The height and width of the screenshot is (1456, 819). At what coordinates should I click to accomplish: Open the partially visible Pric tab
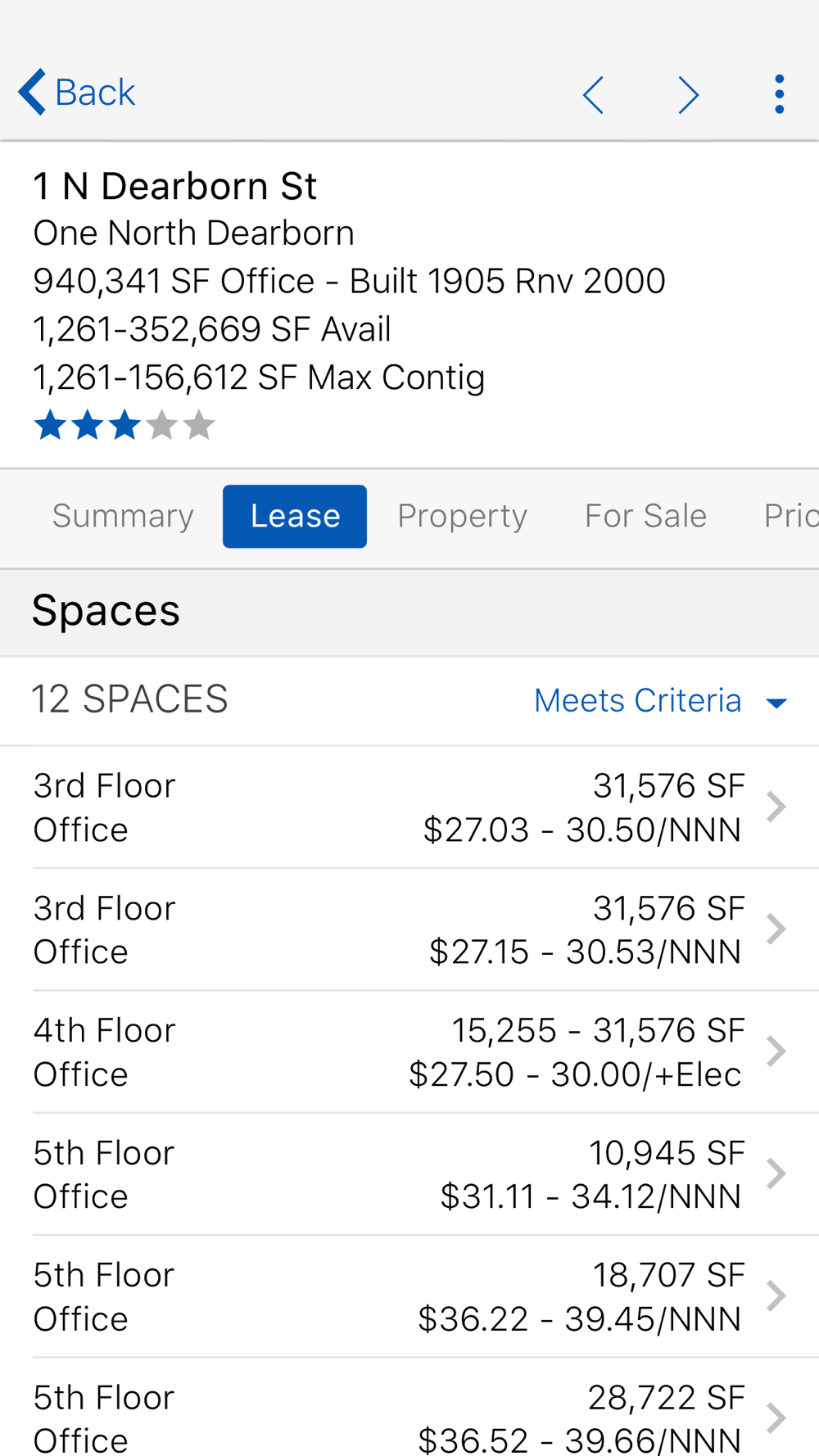tap(790, 516)
